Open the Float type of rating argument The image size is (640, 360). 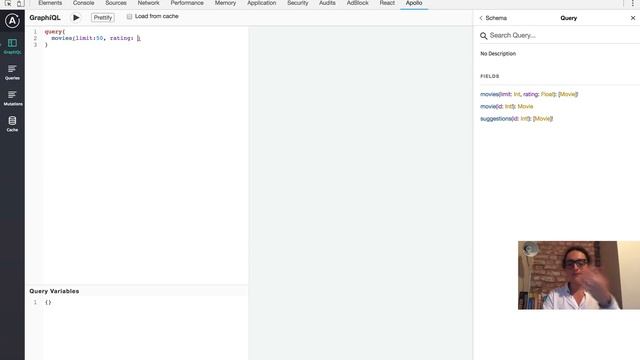point(547,94)
